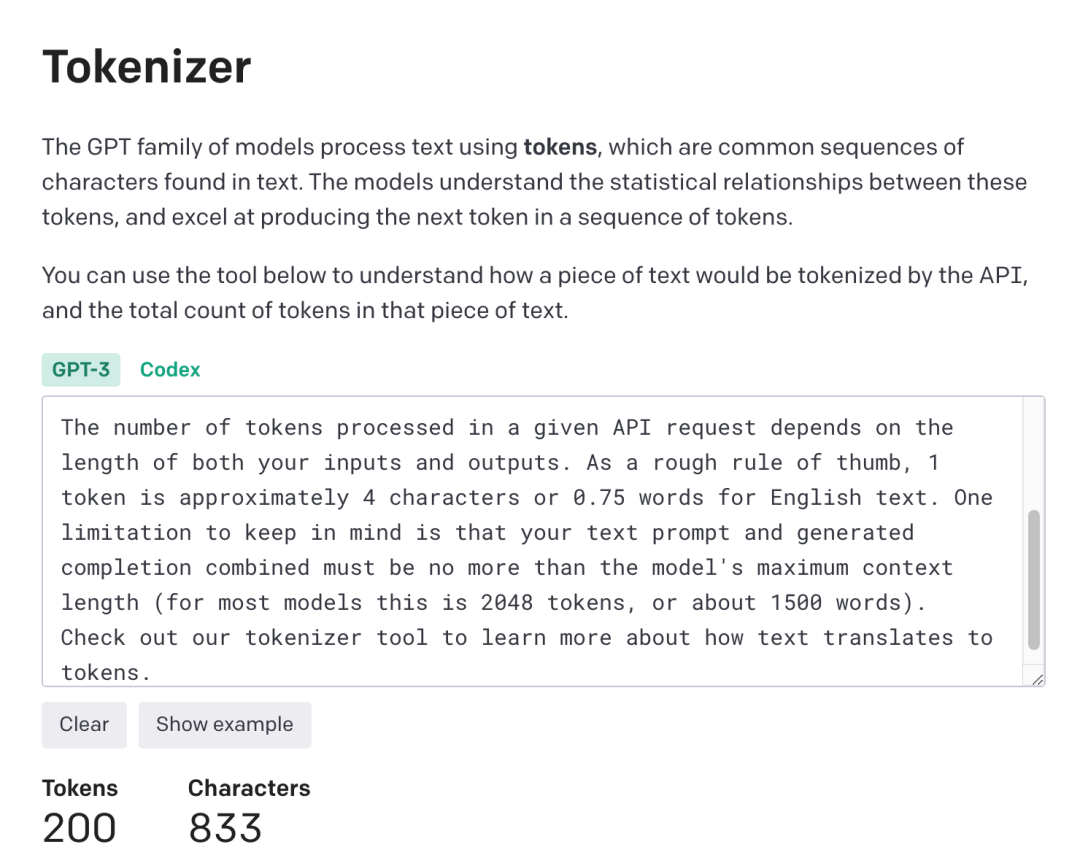The height and width of the screenshot is (855, 1080).
Task: Switch to the Codex tab
Action: (x=169, y=369)
